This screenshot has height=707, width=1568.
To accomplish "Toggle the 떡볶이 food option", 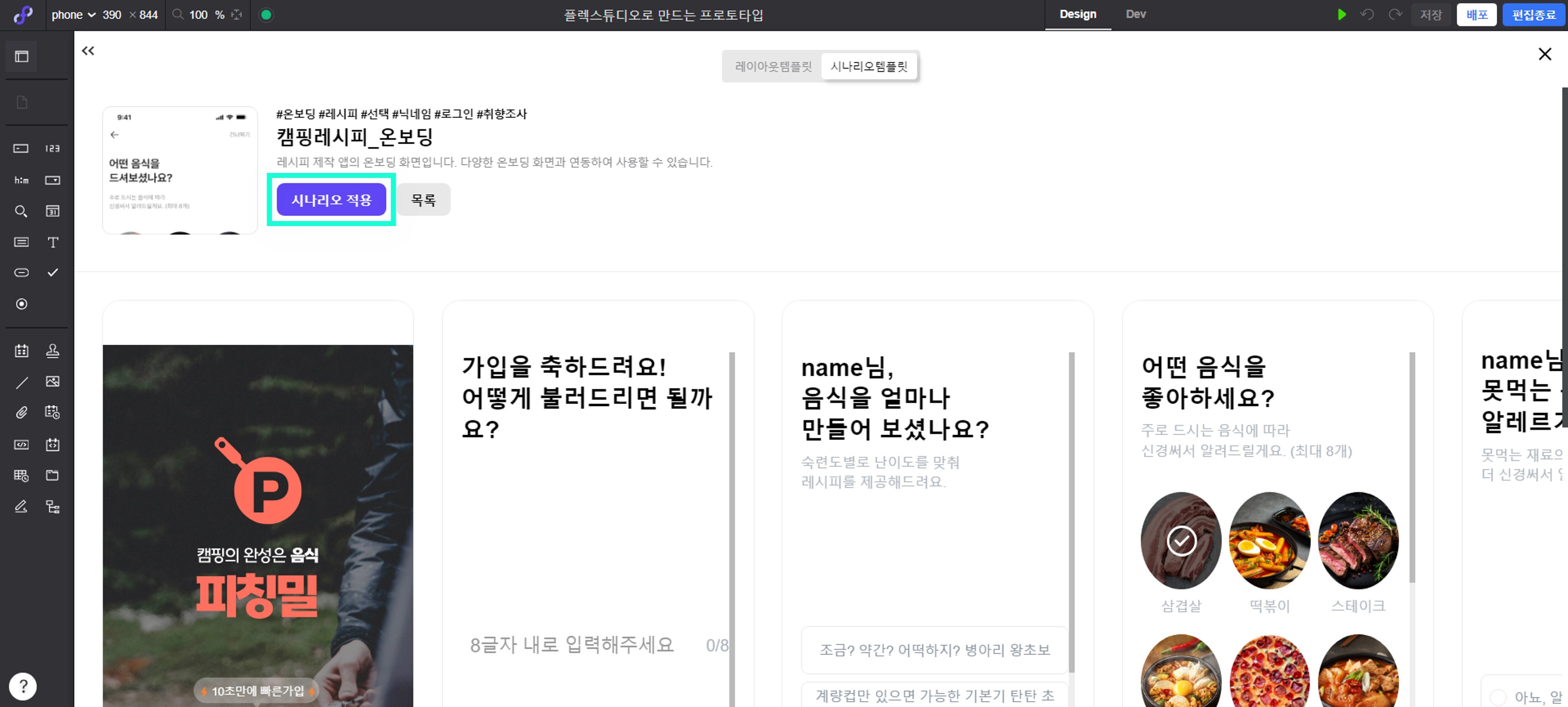I will (1270, 541).
